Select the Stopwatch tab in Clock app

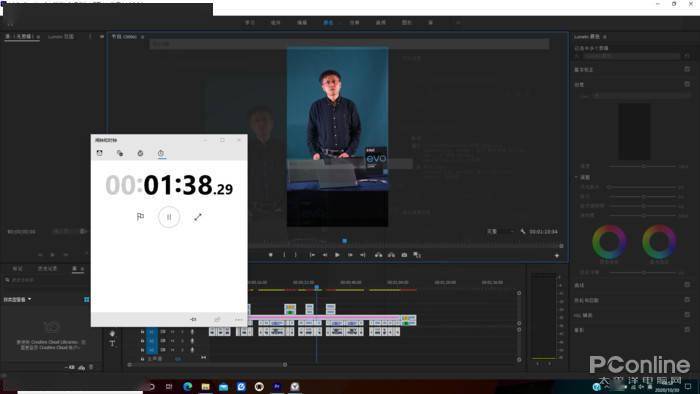click(x=161, y=153)
